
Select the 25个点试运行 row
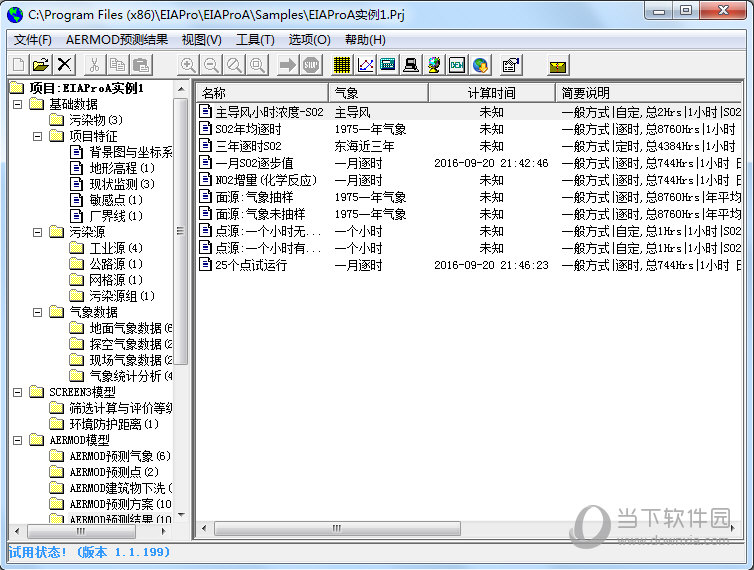coord(469,265)
